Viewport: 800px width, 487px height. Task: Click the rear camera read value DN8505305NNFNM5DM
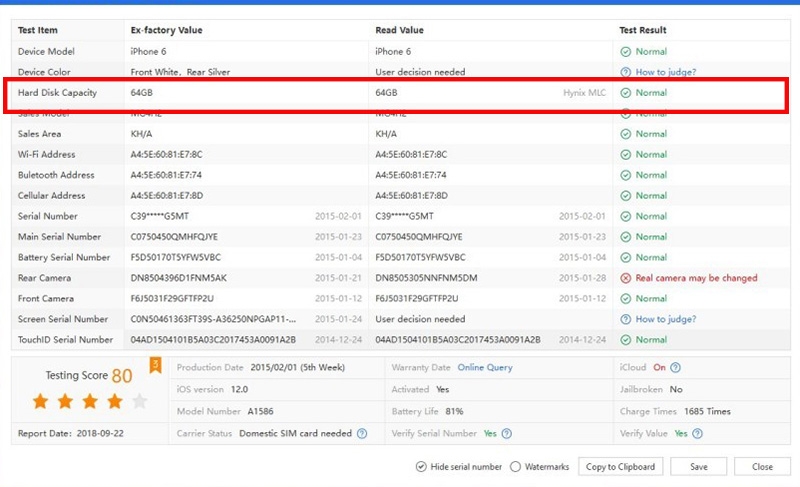[x=427, y=278]
